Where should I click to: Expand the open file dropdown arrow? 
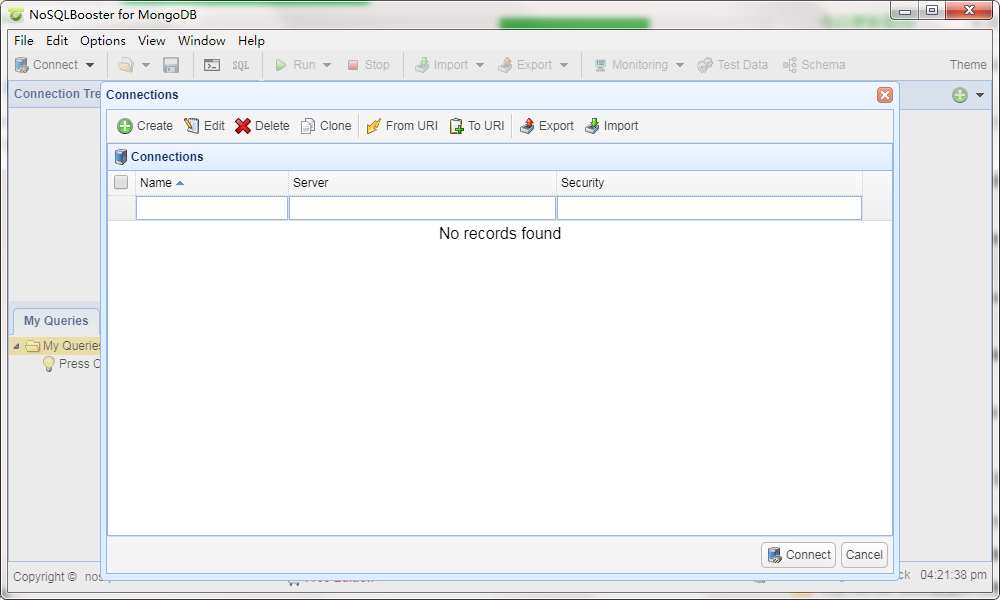(145, 65)
